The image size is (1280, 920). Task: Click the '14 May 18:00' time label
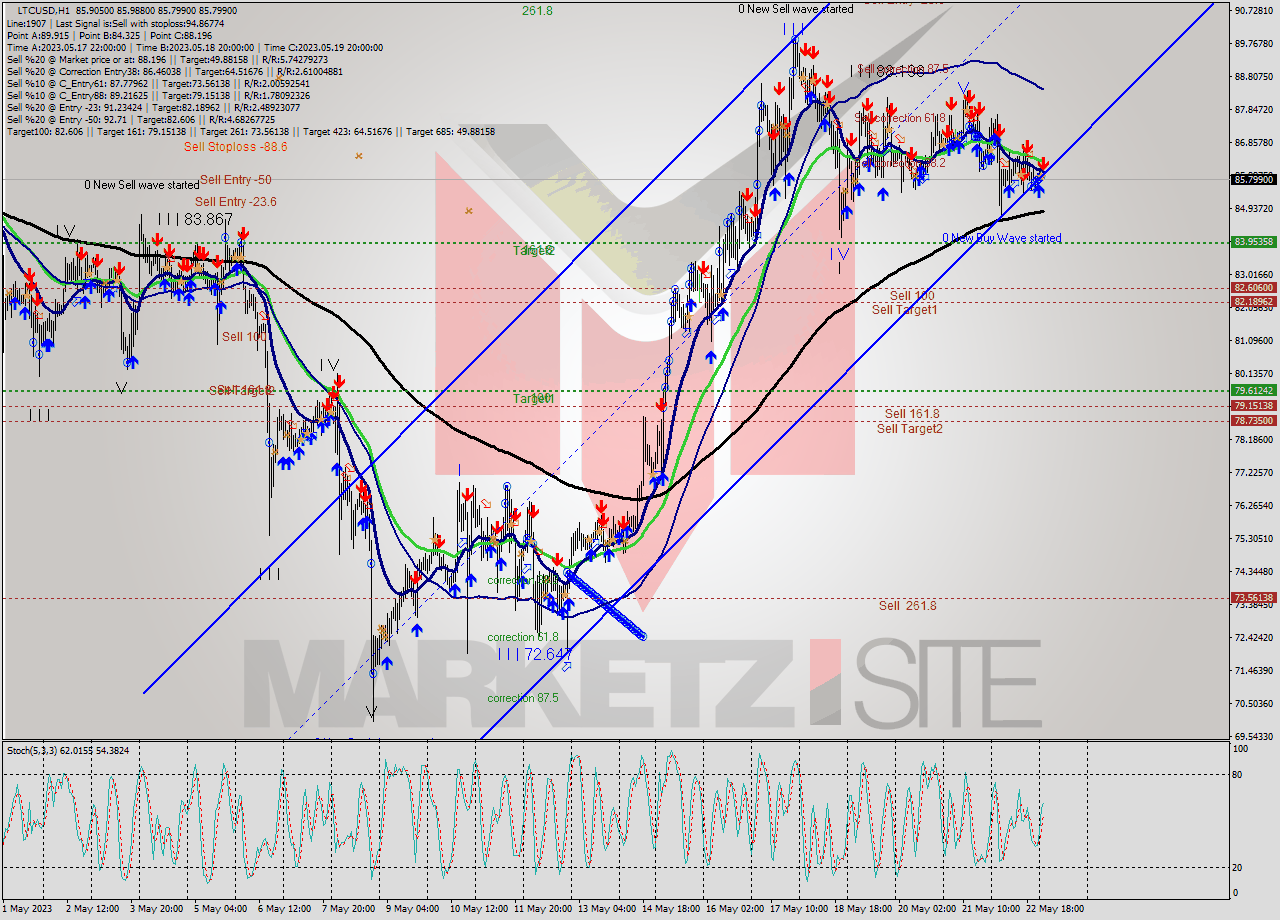click(671, 909)
